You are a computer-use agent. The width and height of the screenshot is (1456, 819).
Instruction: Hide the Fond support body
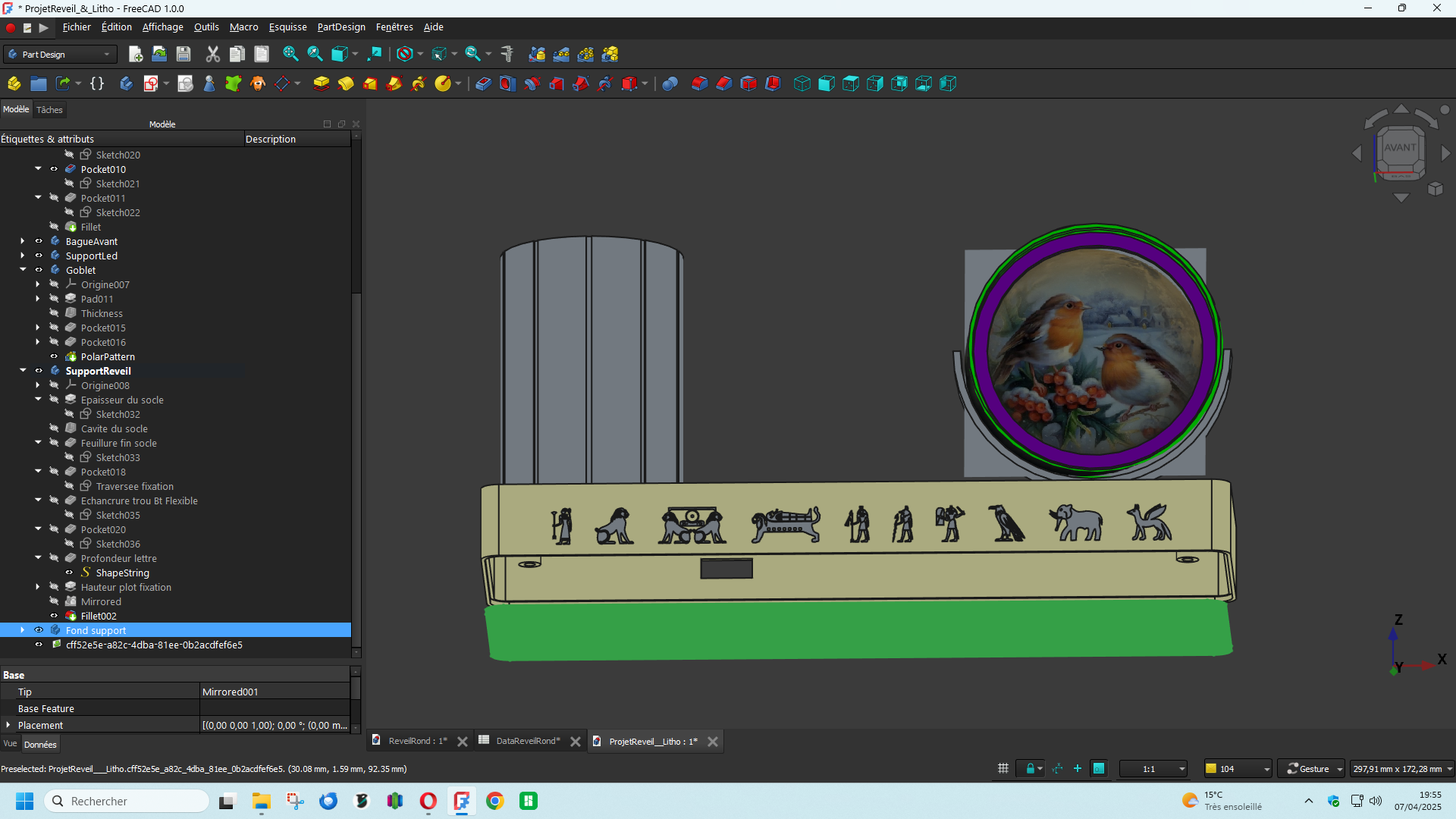pyautogui.click(x=39, y=630)
